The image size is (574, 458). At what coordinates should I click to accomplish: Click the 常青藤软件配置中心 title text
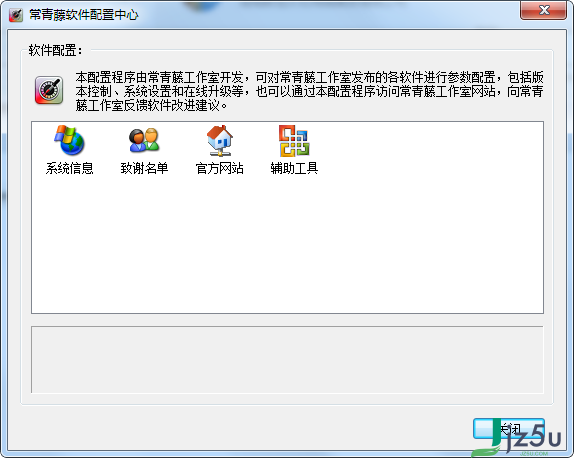(x=84, y=15)
